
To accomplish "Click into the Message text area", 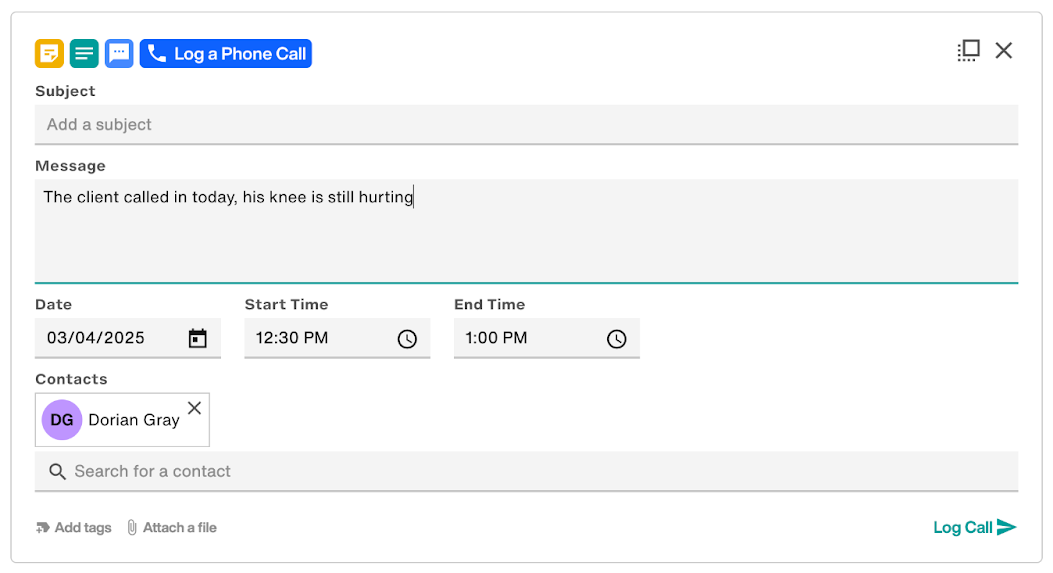I will [x=526, y=231].
